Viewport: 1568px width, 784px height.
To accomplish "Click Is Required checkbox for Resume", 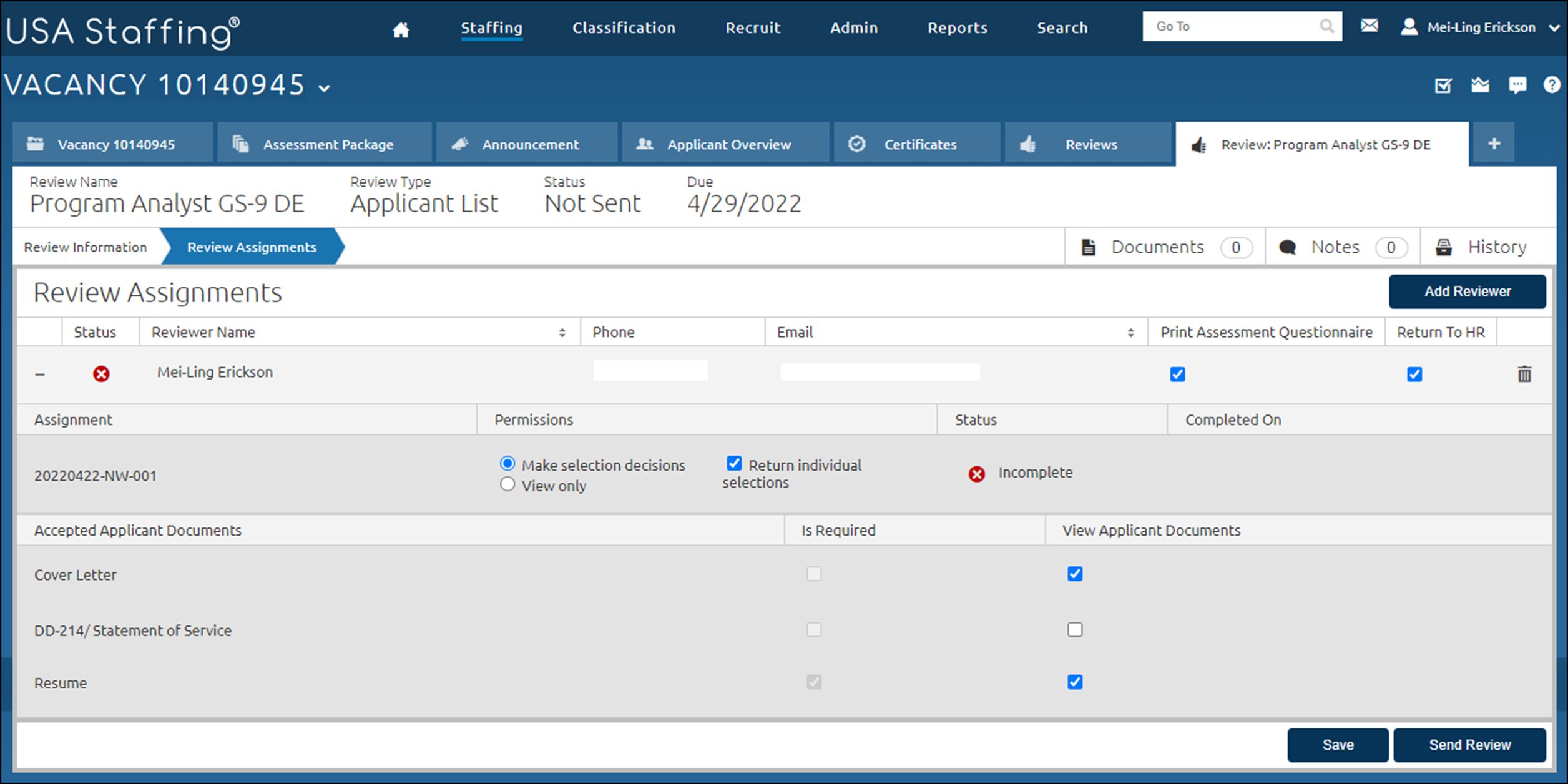I will pos(814,682).
